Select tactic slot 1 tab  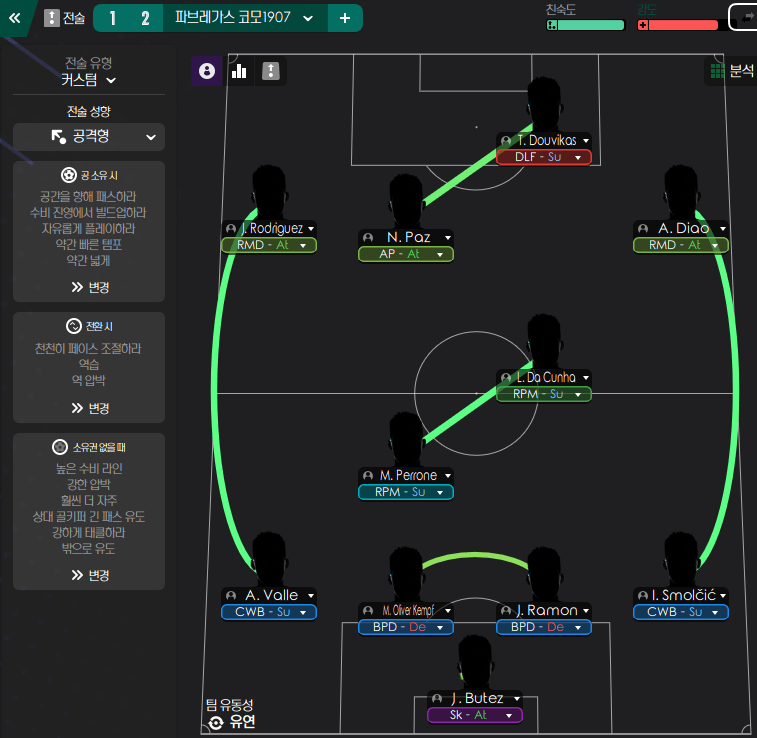(112, 18)
